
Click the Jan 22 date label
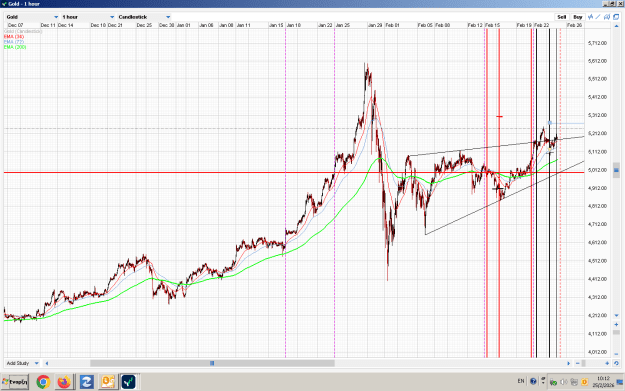pos(325,25)
